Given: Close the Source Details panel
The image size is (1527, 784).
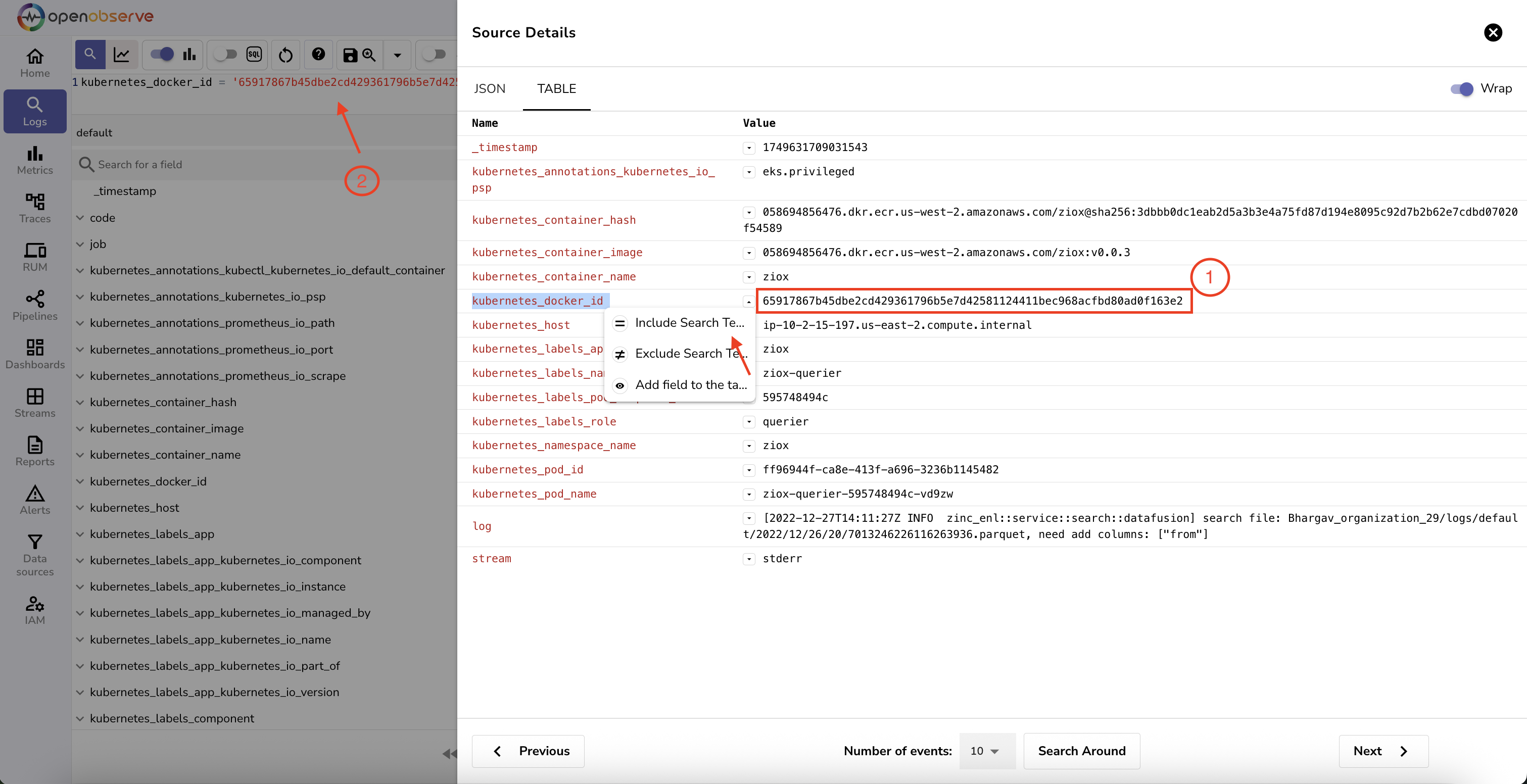Looking at the screenshot, I should pyautogui.click(x=1493, y=33).
